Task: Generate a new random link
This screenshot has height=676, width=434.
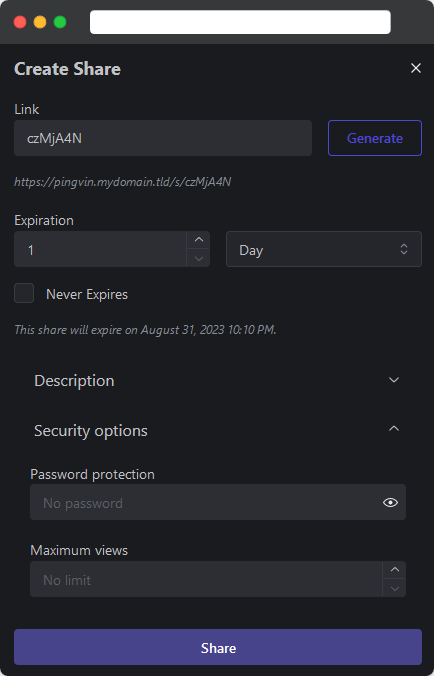Action: tap(375, 138)
